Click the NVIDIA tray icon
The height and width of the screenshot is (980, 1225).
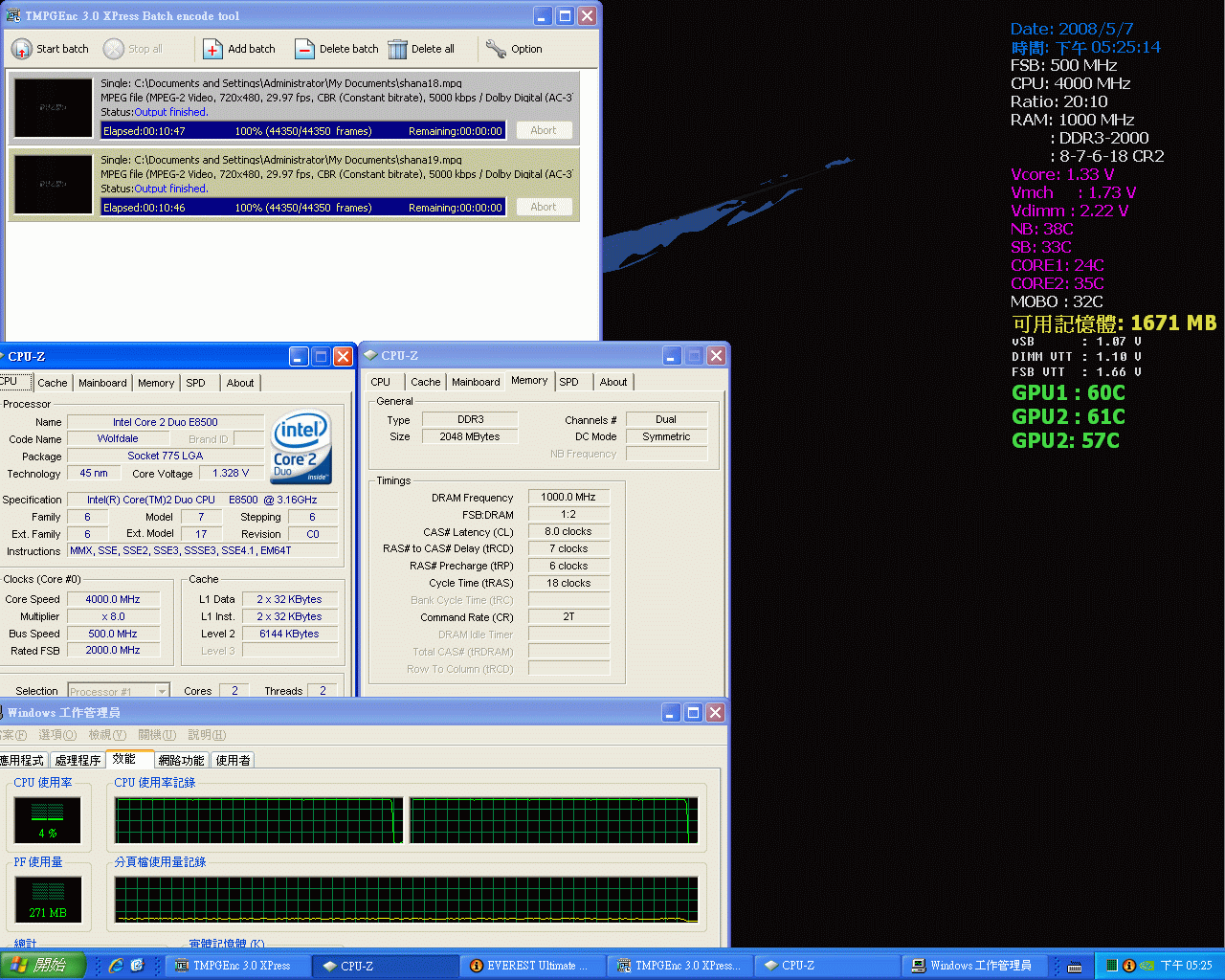(x=1147, y=966)
